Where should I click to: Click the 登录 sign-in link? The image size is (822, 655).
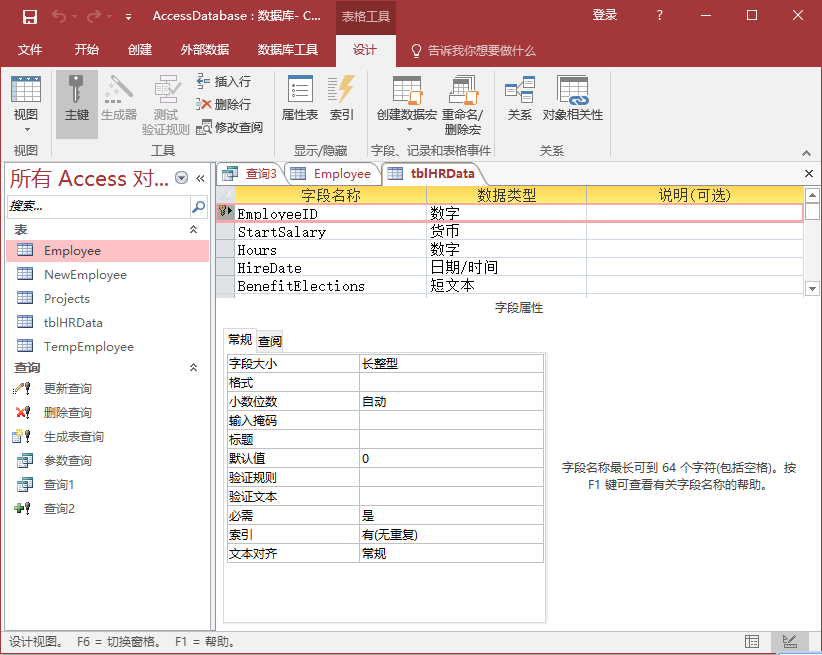click(x=605, y=16)
